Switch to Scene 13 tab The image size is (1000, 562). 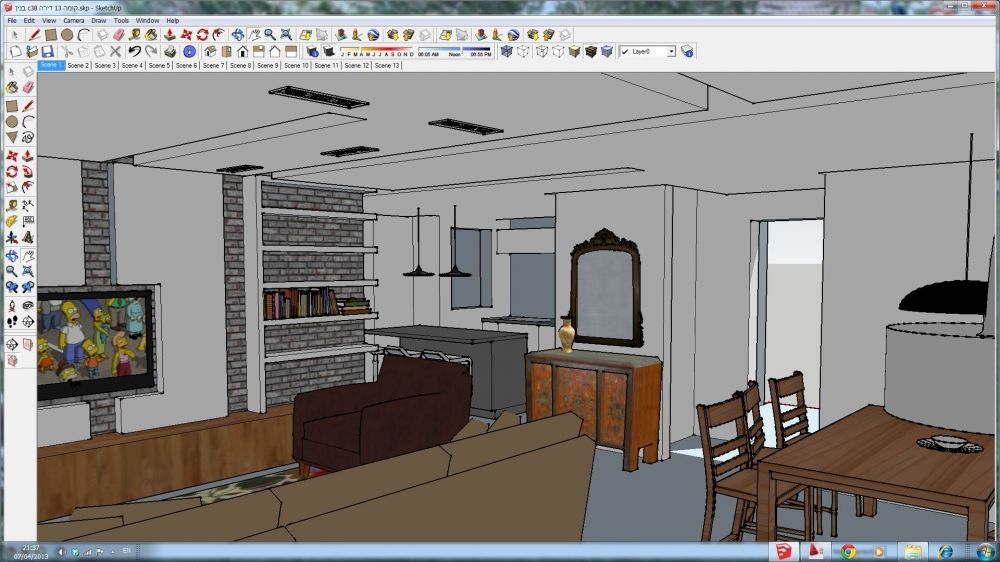tap(387, 65)
